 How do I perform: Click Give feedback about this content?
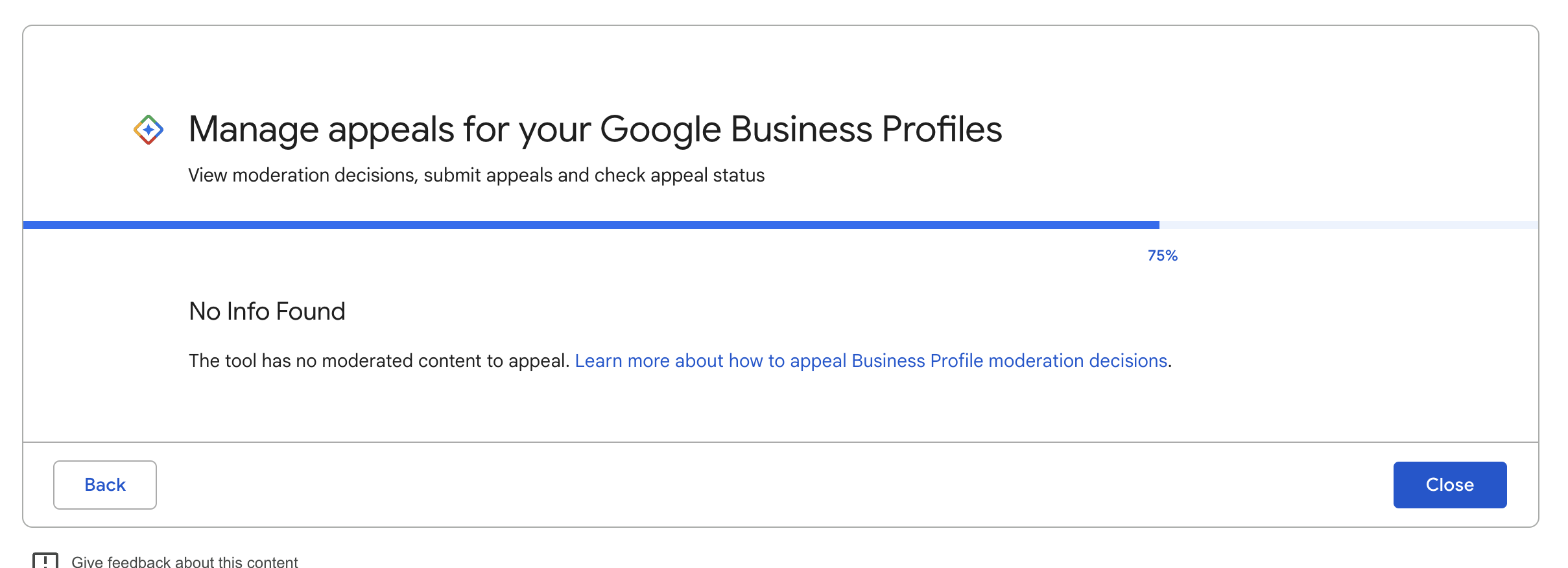coord(184,562)
